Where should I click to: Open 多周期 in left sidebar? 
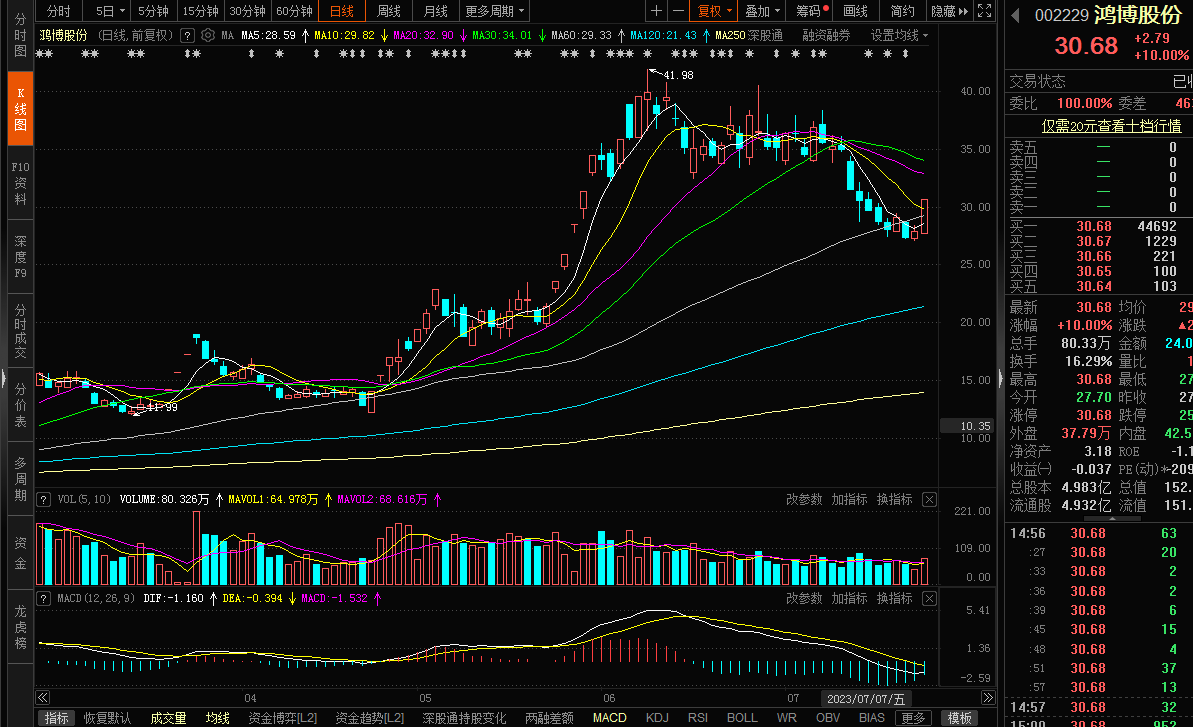coord(20,479)
